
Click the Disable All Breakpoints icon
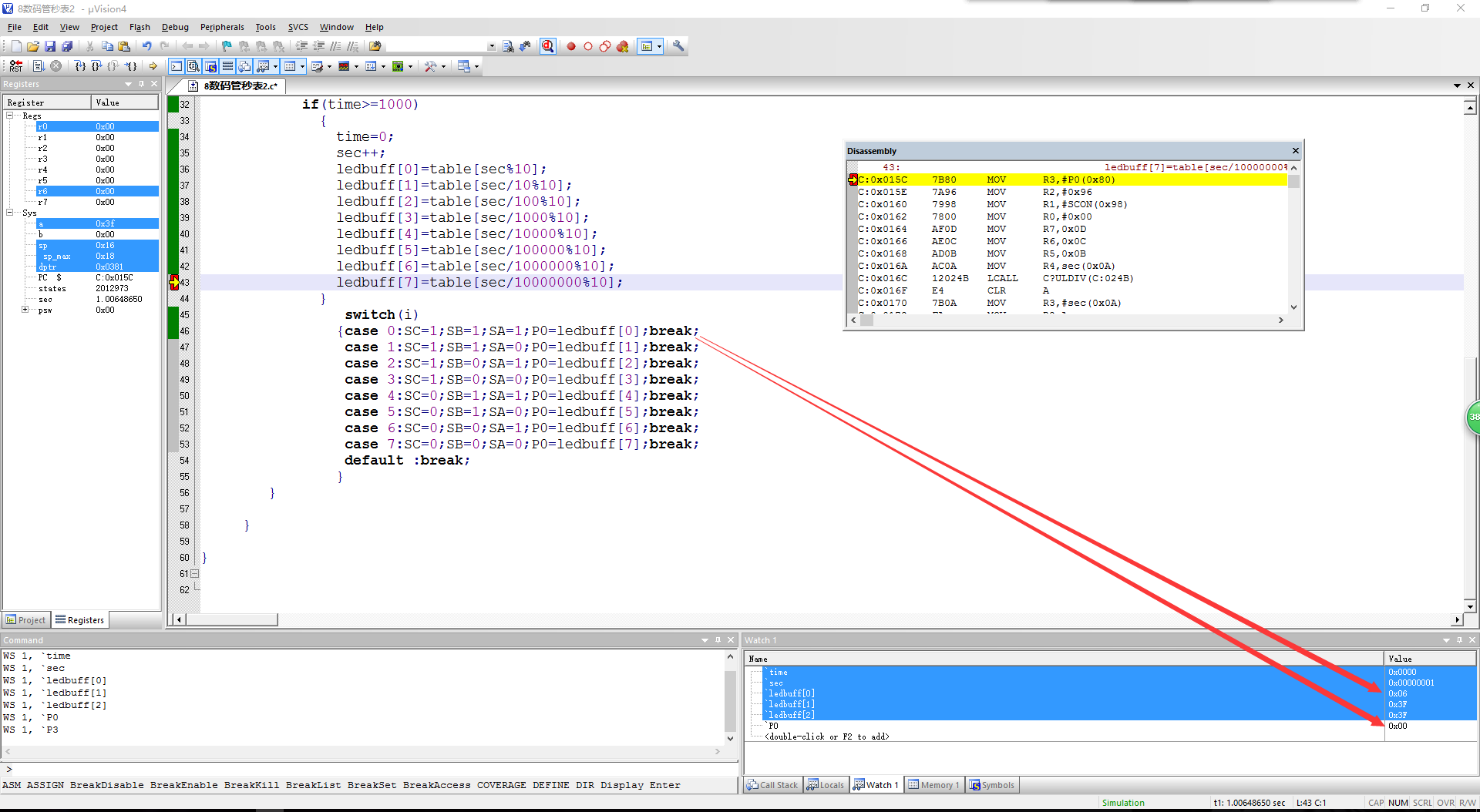(605, 46)
